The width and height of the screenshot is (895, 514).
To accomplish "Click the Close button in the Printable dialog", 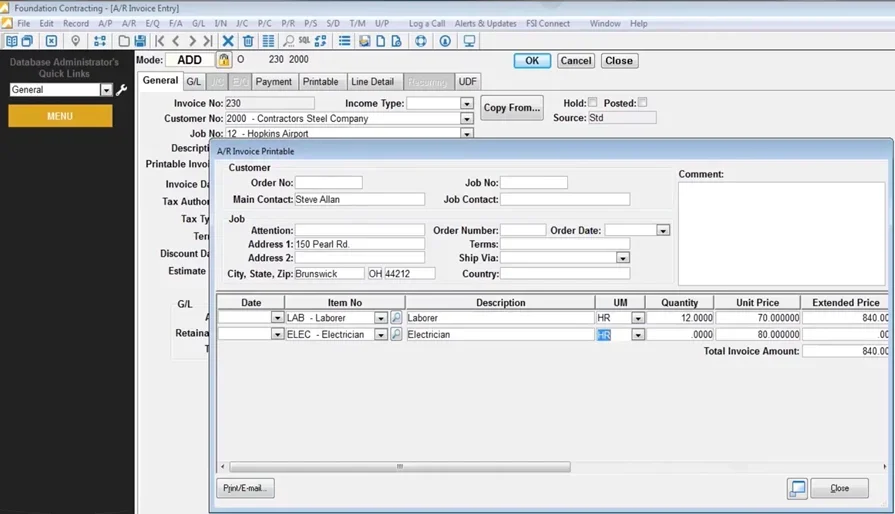I will point(839,488).
